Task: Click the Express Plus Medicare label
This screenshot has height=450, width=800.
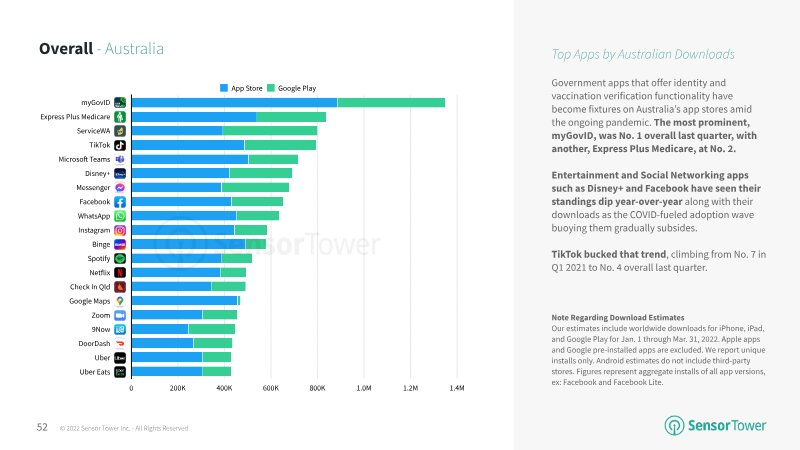Action: [75, 117]
